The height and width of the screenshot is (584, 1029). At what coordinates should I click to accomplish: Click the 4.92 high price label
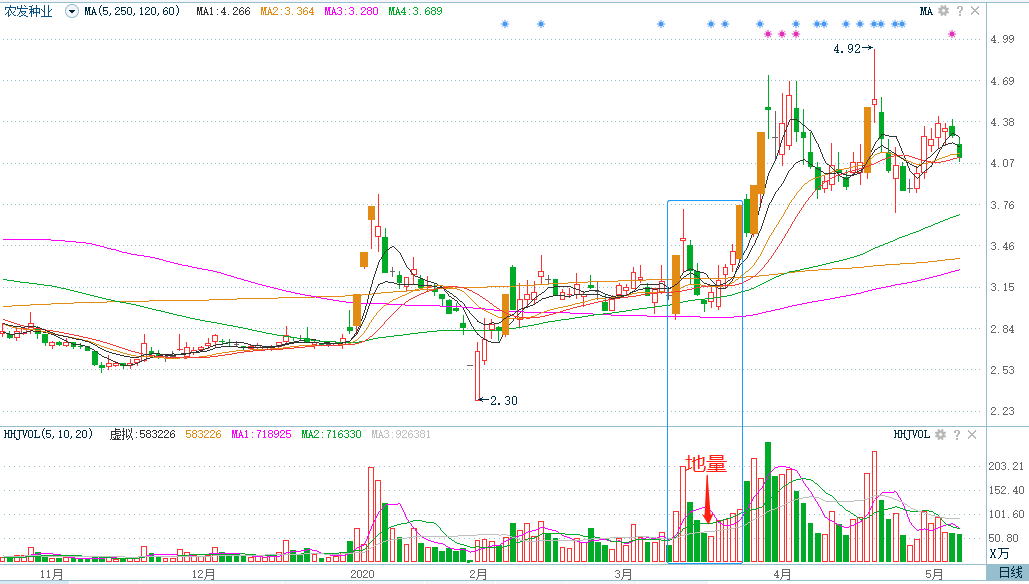[x=847, y=49]
